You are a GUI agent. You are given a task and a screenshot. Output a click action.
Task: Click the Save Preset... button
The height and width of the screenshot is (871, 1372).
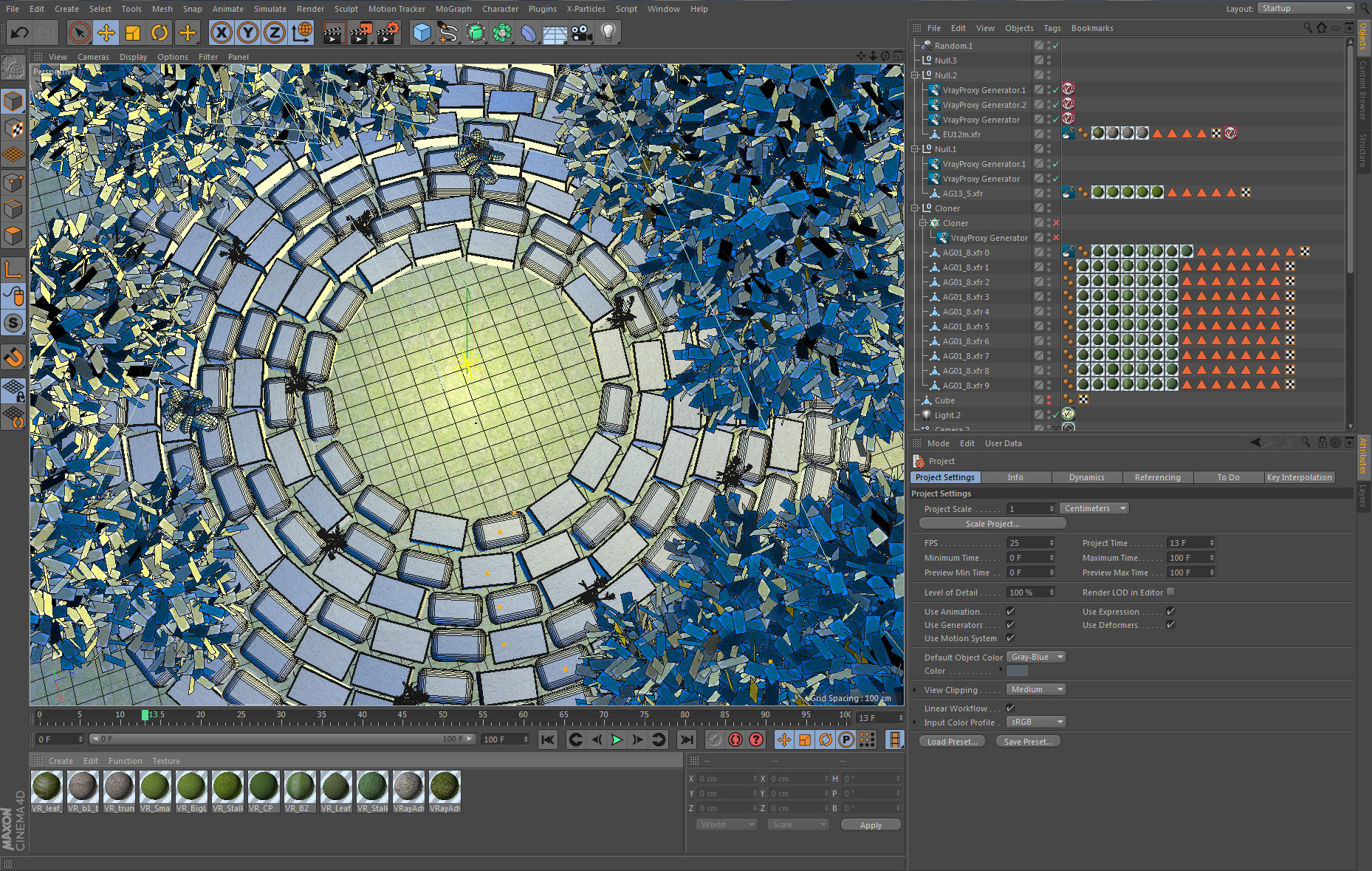pyautogui.click(x=1028, y=742)
